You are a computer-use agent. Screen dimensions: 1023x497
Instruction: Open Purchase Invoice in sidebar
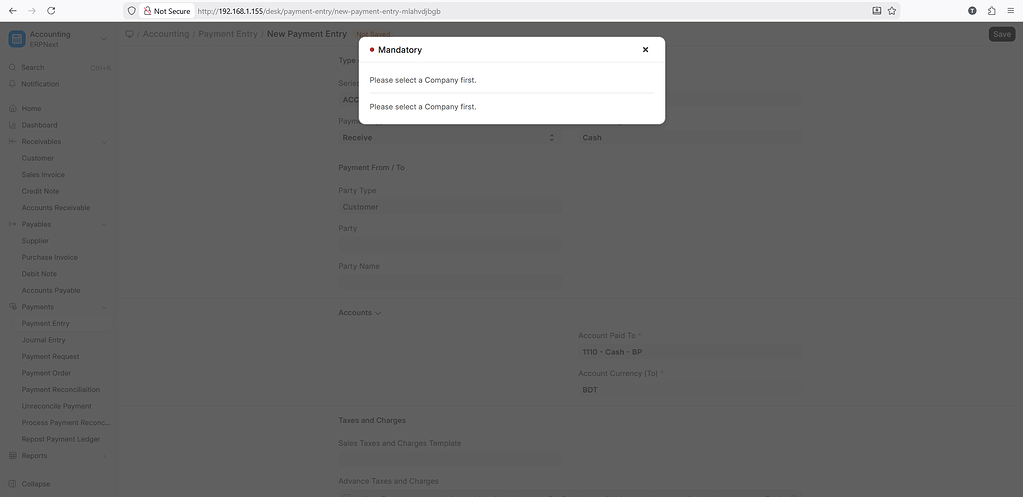(x=50, y=257)
